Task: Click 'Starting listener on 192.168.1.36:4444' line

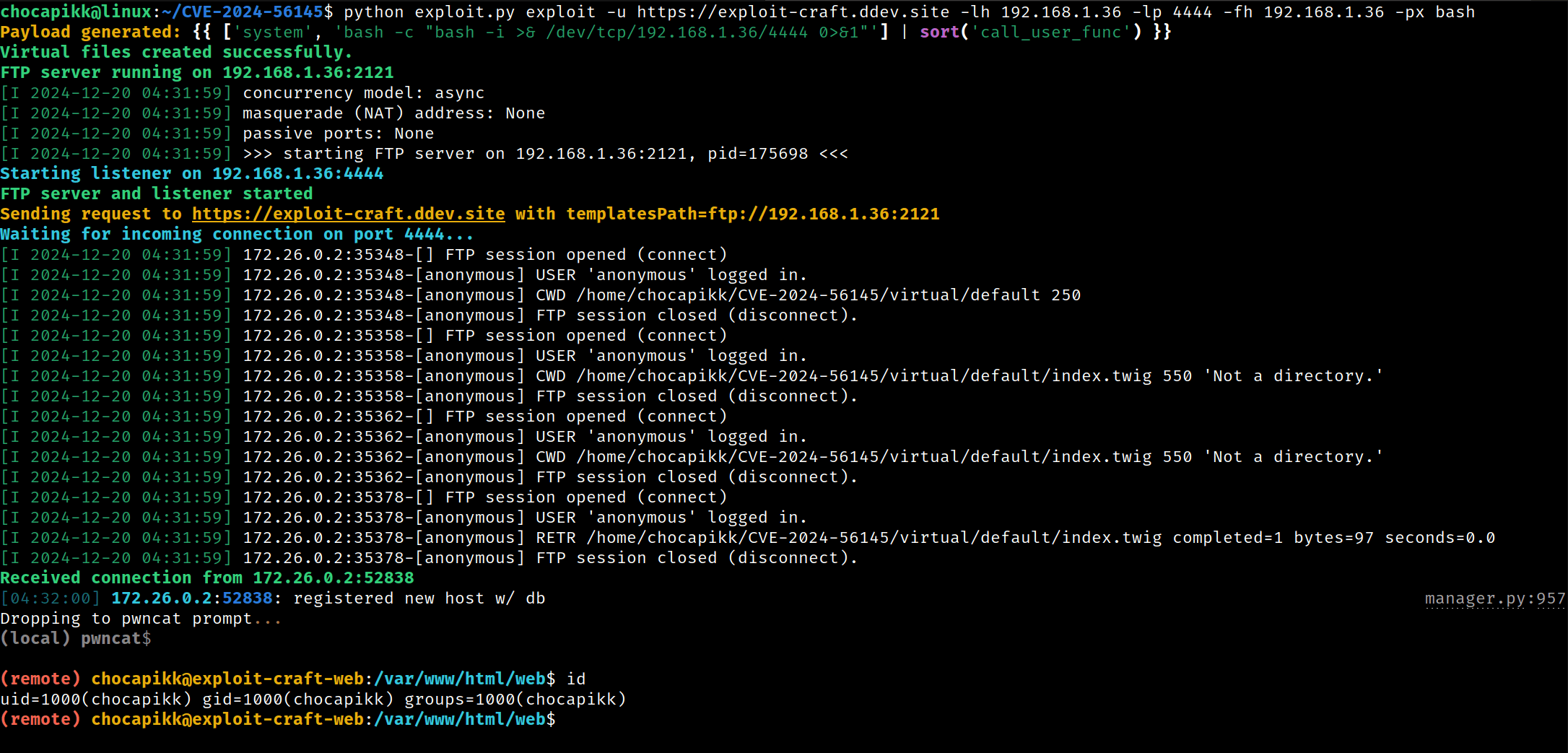Action: coord(192,174)
